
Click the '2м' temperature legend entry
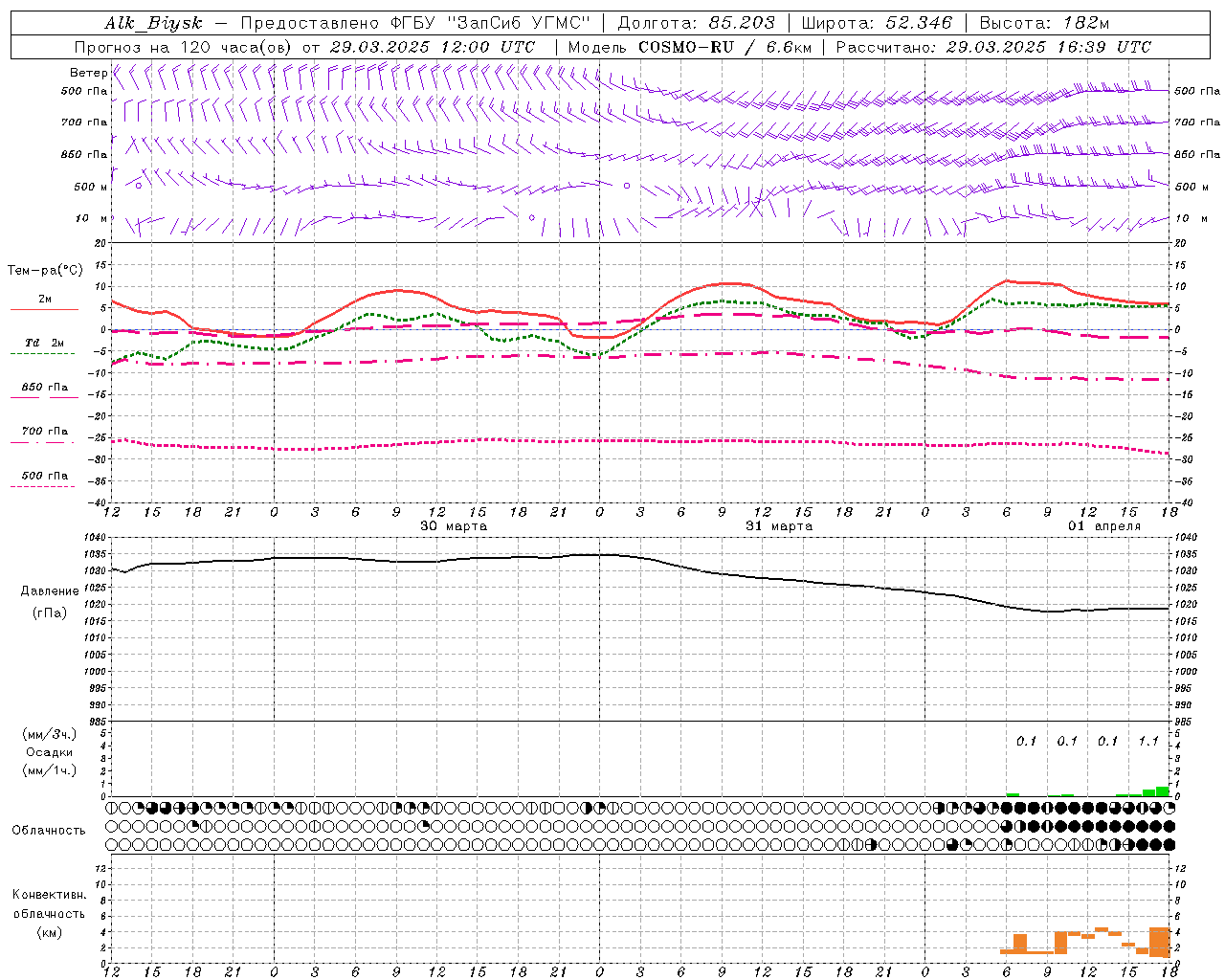point(45,300)
